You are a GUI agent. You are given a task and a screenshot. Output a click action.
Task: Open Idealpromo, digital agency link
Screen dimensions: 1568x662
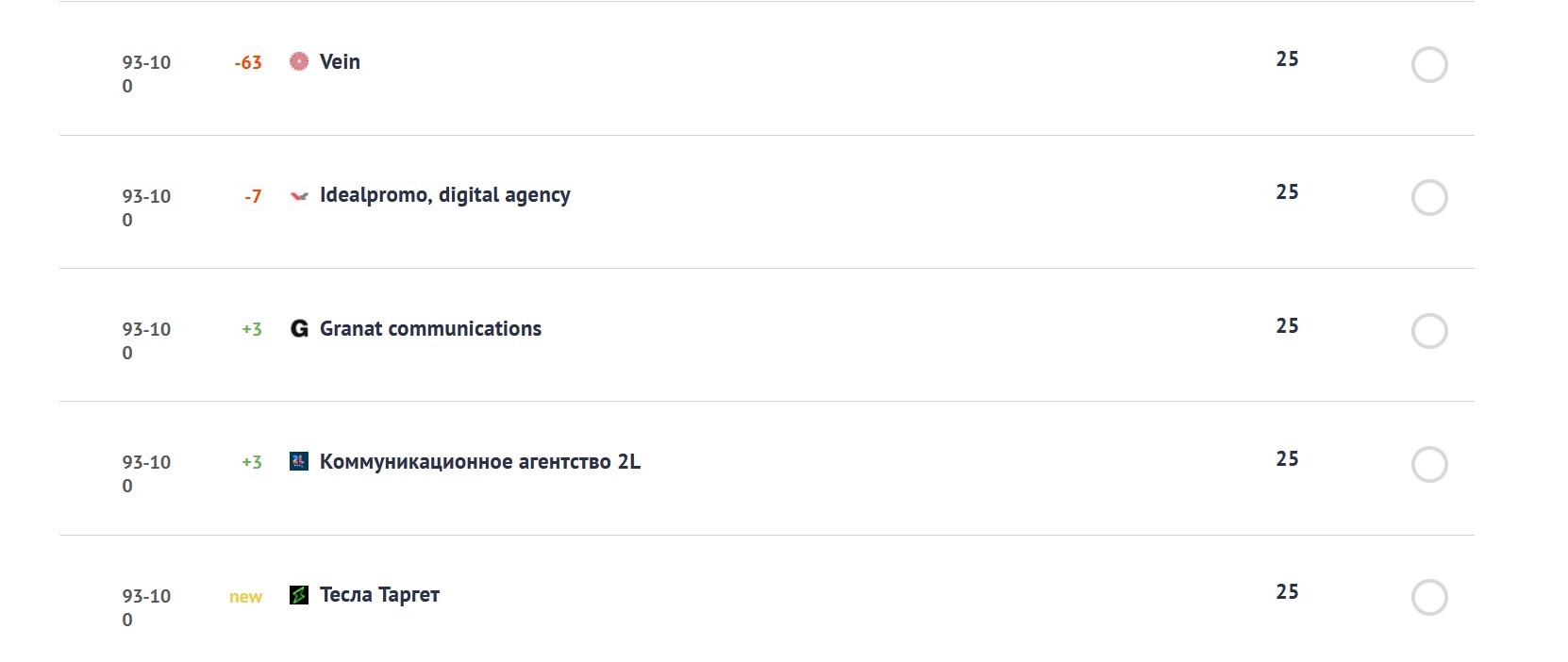[445, 195]
